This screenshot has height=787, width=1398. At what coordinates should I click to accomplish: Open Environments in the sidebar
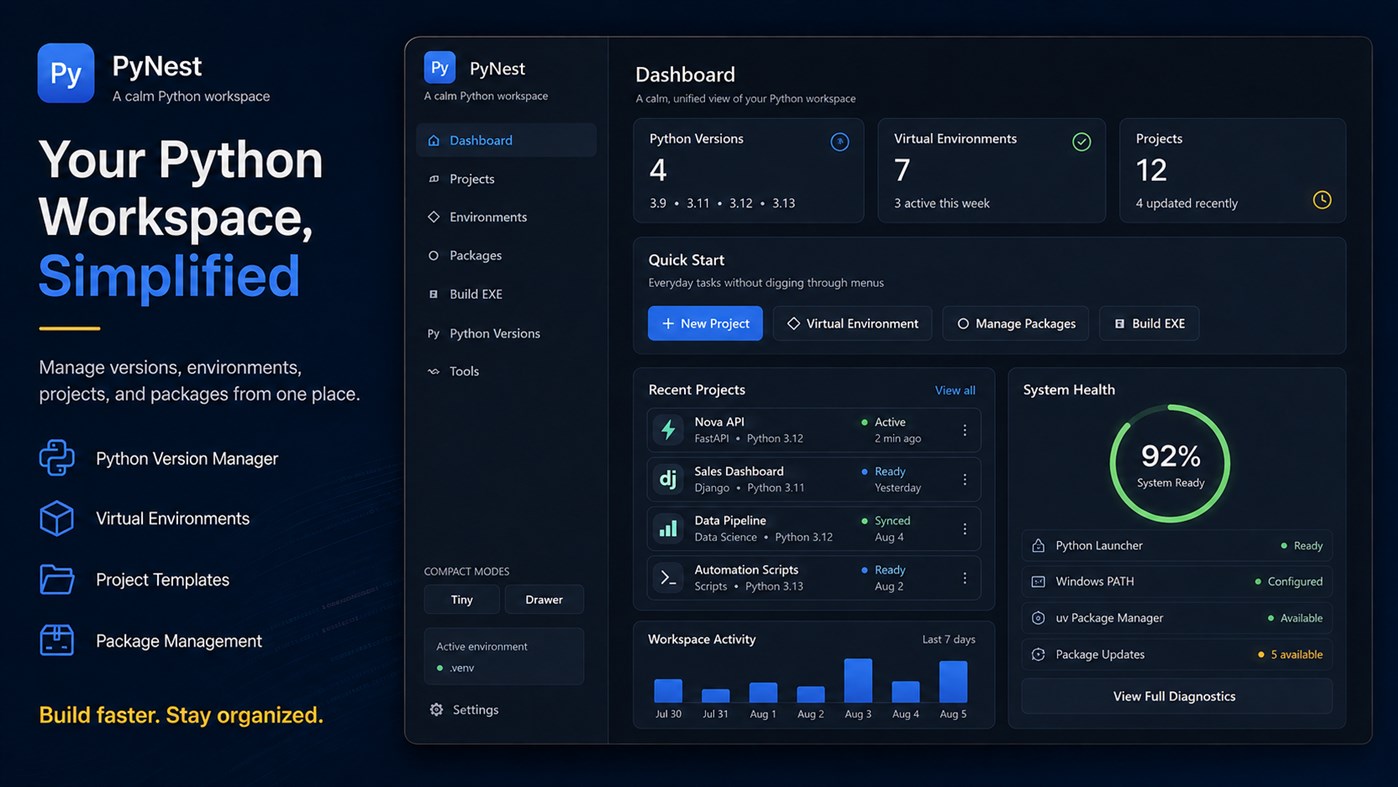[x=506, y=217]
